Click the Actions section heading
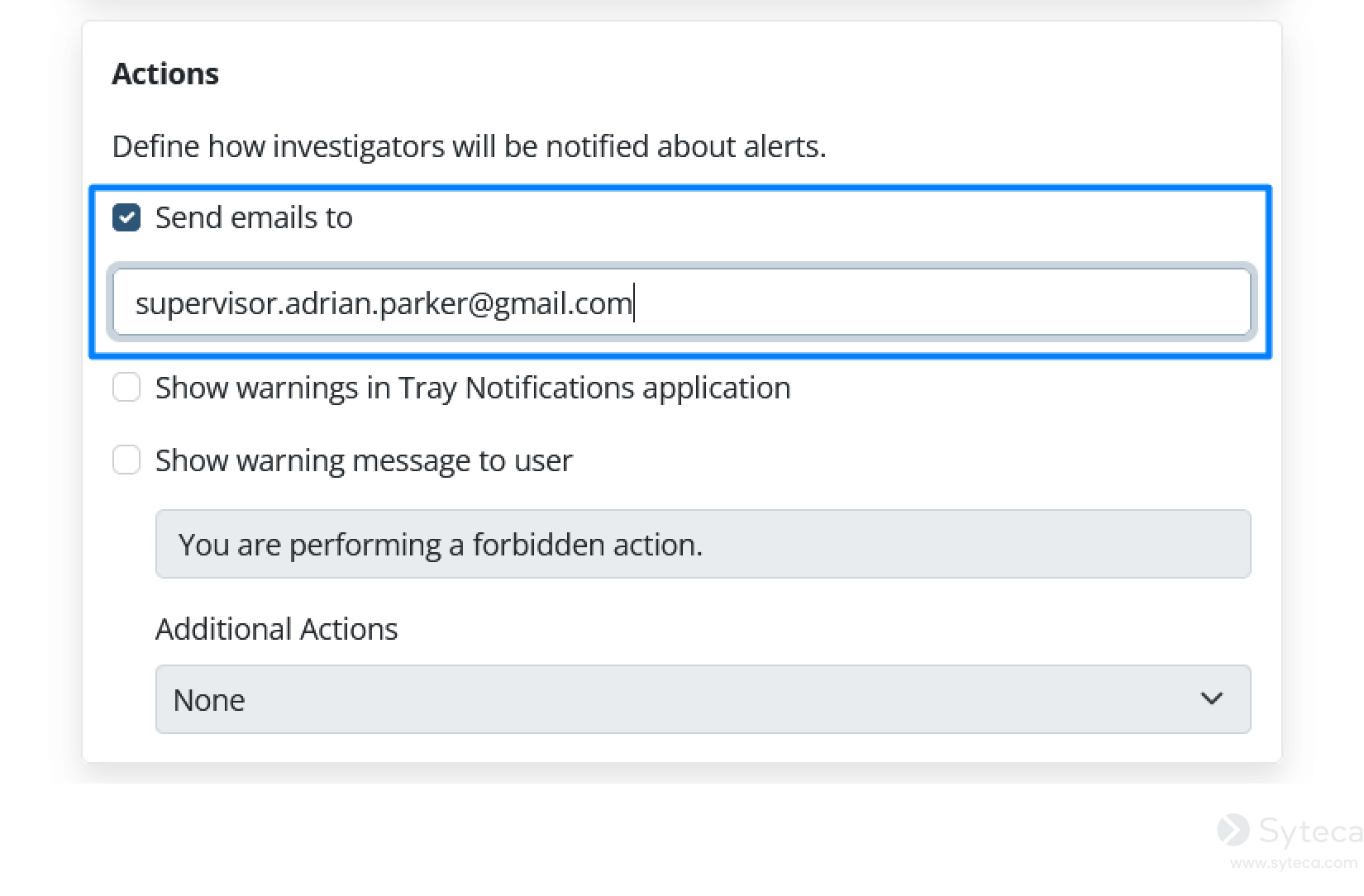The height and width of the screenshot is (896, 1364). pos(165,74)
